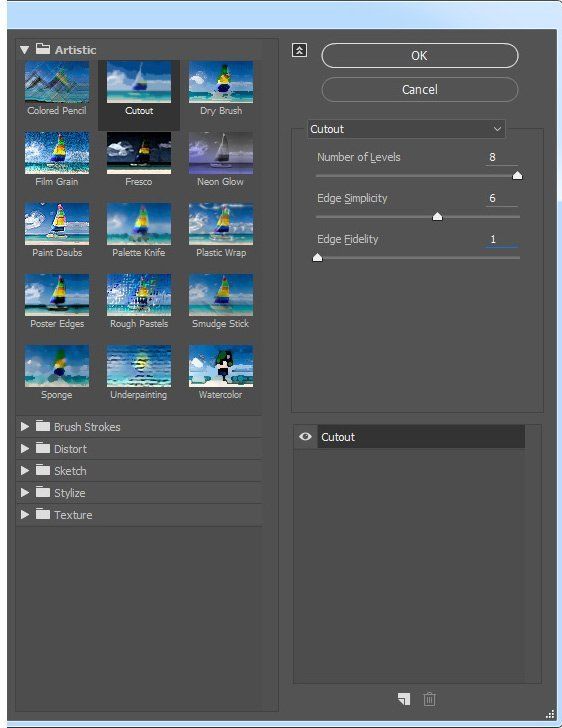The height and width of the screenshot is (728, 562).
Task: Pick the Fresco filter thumbnail
Action: point(139,153)
